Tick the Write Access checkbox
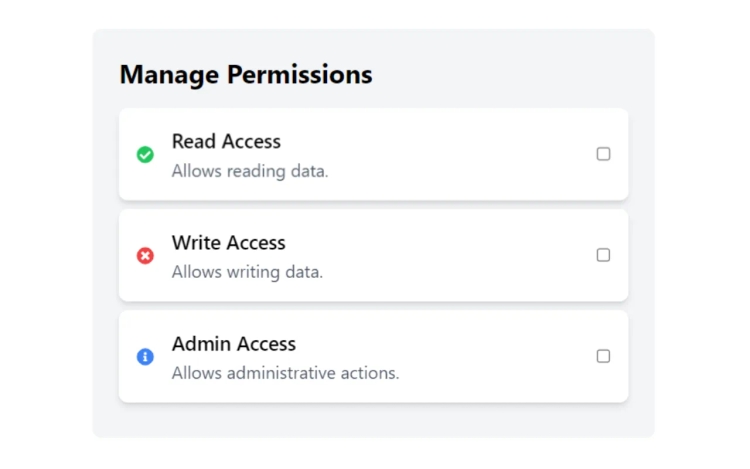 (x=603, y=255)
